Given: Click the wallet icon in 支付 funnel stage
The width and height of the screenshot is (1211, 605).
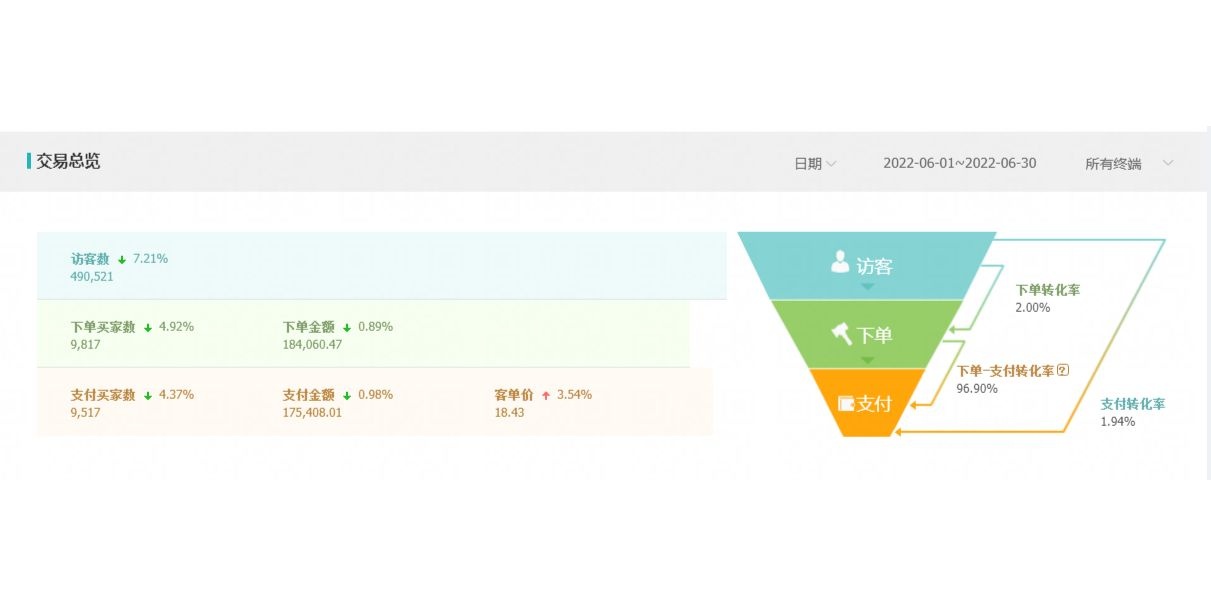Looking at the screenshot, I should (x=845, y=404).
